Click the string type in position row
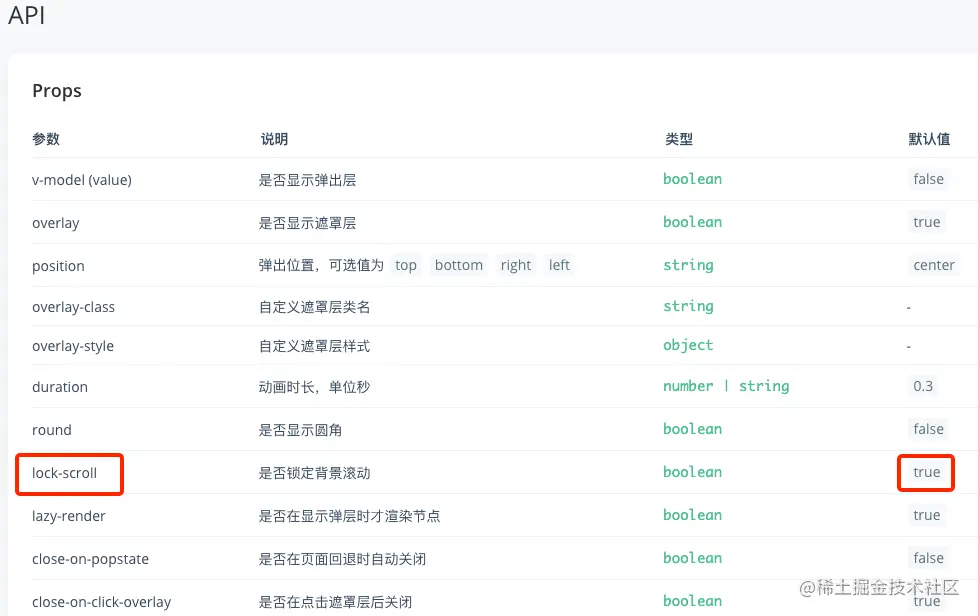The height and width of the screenshot is (616, 978). (x=688, y=266)
